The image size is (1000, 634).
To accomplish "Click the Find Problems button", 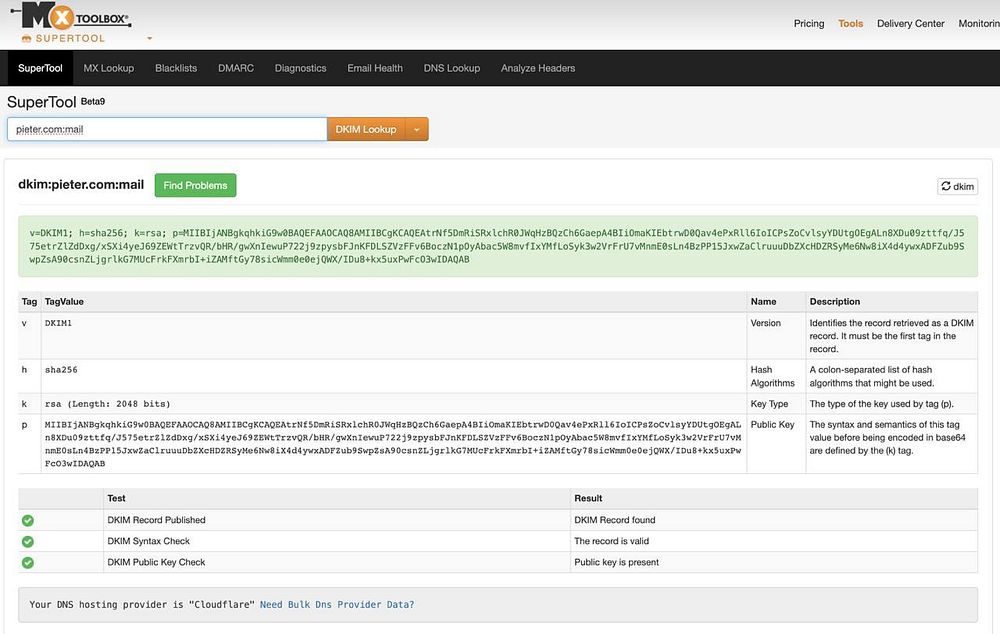I will (x=195, y=185).
